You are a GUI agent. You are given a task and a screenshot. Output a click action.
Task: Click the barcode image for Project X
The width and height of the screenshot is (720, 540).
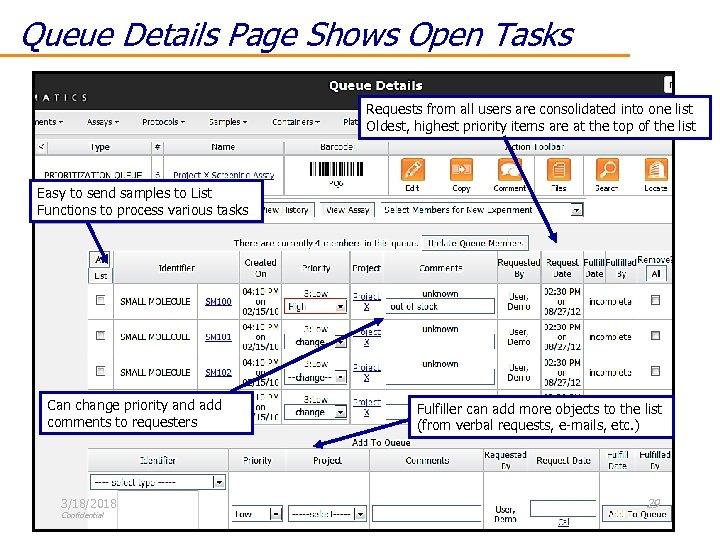[x=336, y=169]
